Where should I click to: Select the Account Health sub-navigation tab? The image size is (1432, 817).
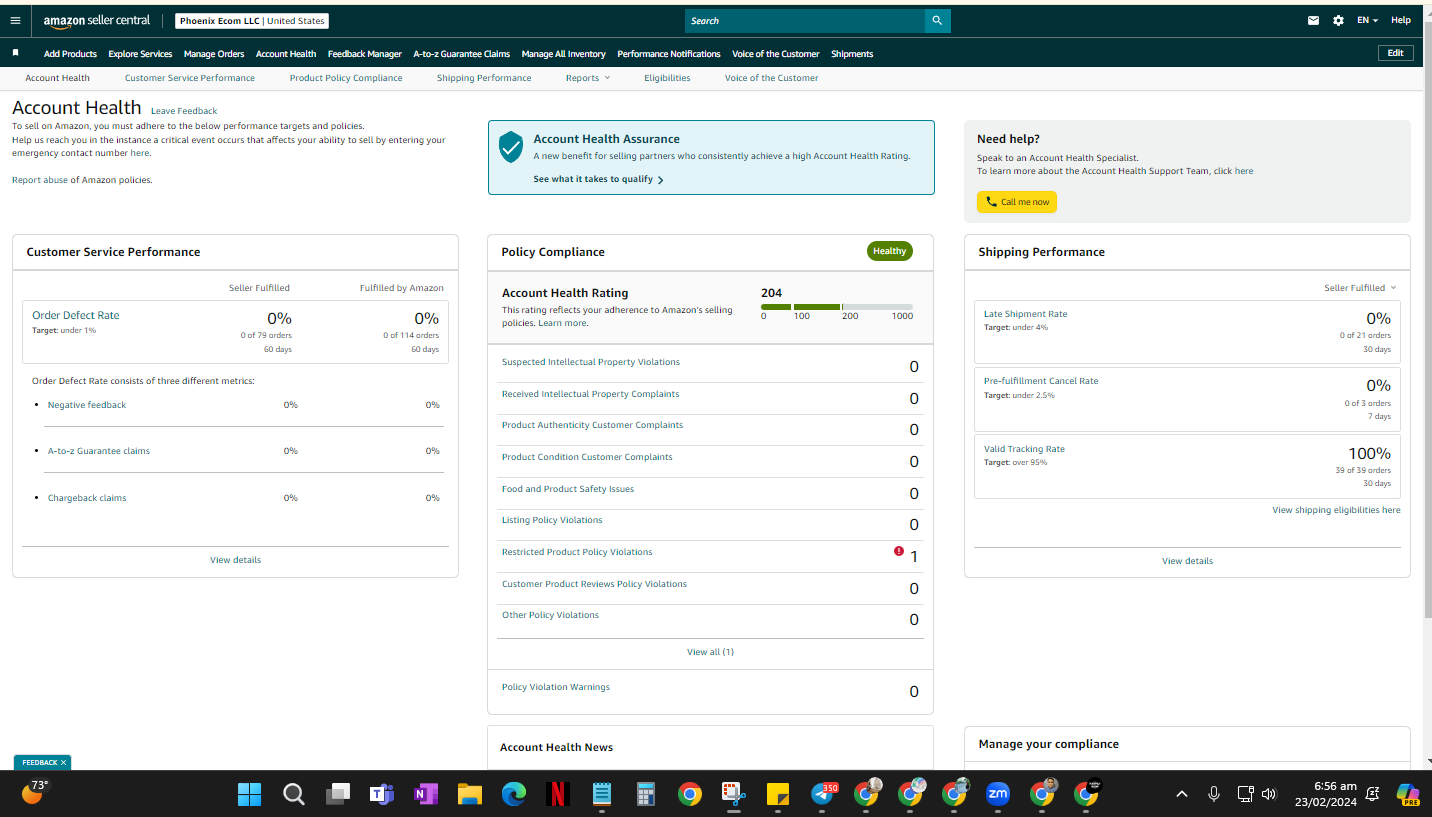(57, 78)
